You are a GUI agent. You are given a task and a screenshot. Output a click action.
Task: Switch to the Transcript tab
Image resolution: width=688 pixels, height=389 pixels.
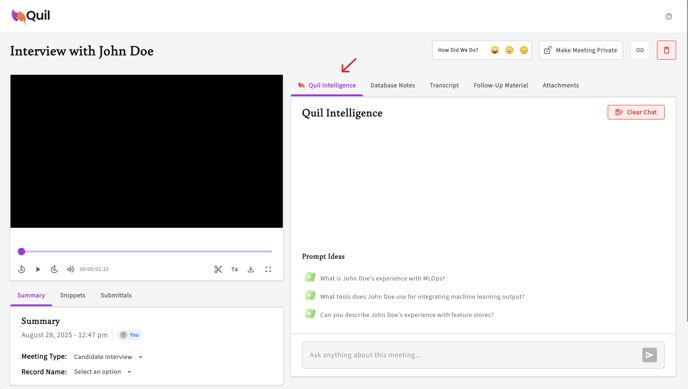click(x=444, y=85)
